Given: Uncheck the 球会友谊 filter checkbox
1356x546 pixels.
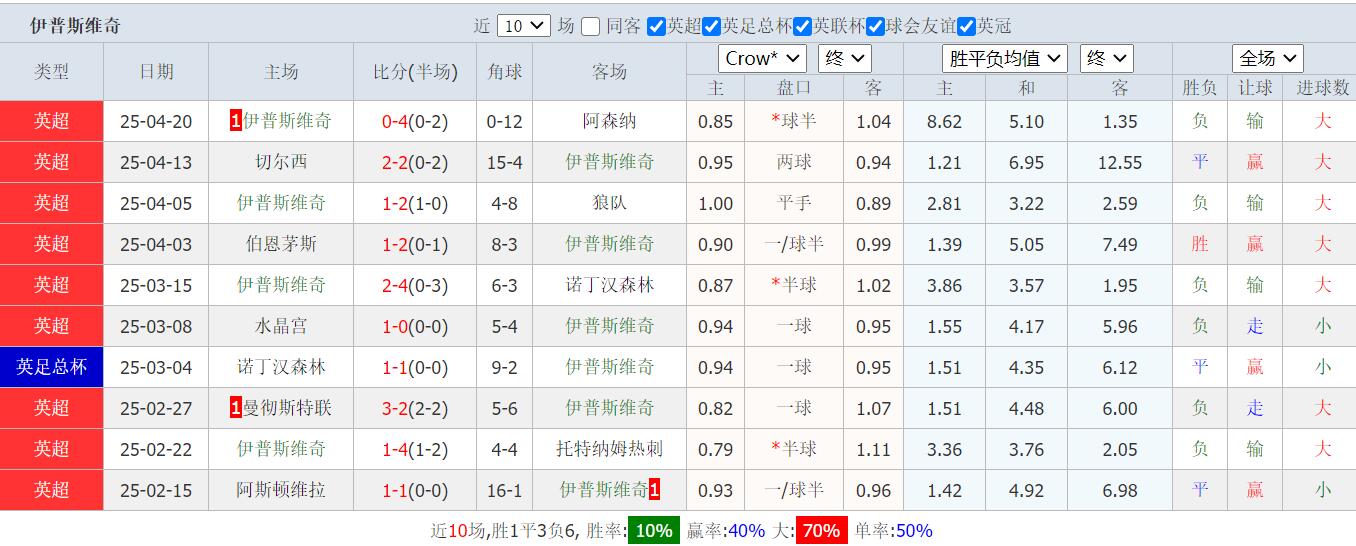Looking at the screenshot, I should tap(876, 26).
